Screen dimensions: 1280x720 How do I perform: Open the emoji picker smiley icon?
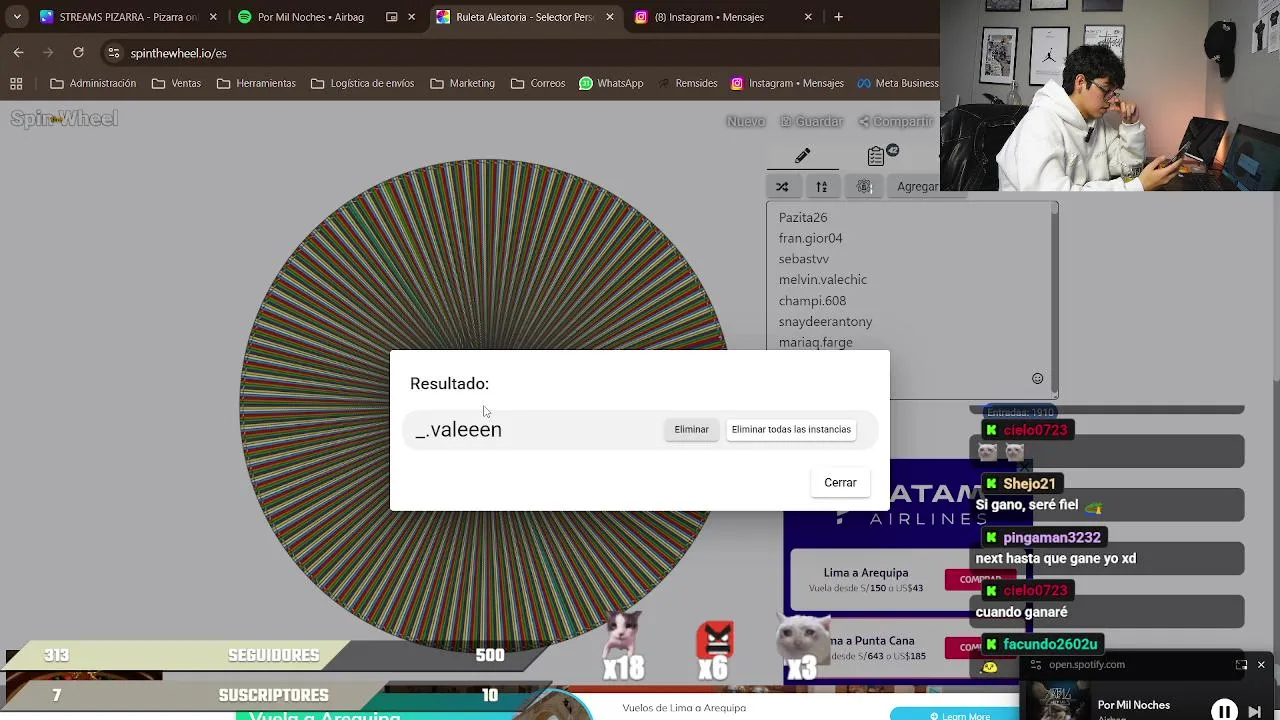tap(1037, 378)
